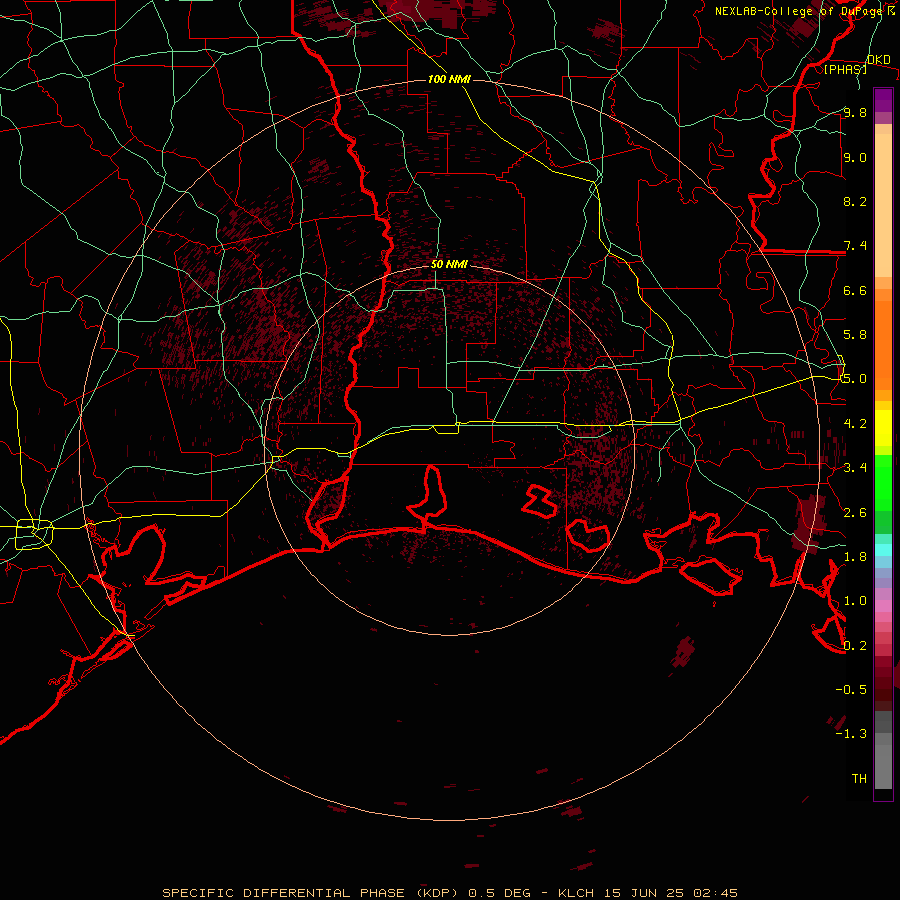Viewport: 900px width, 900px height.
Task: Click the 5.8 scale value
Action: click(x=855, y=334)
